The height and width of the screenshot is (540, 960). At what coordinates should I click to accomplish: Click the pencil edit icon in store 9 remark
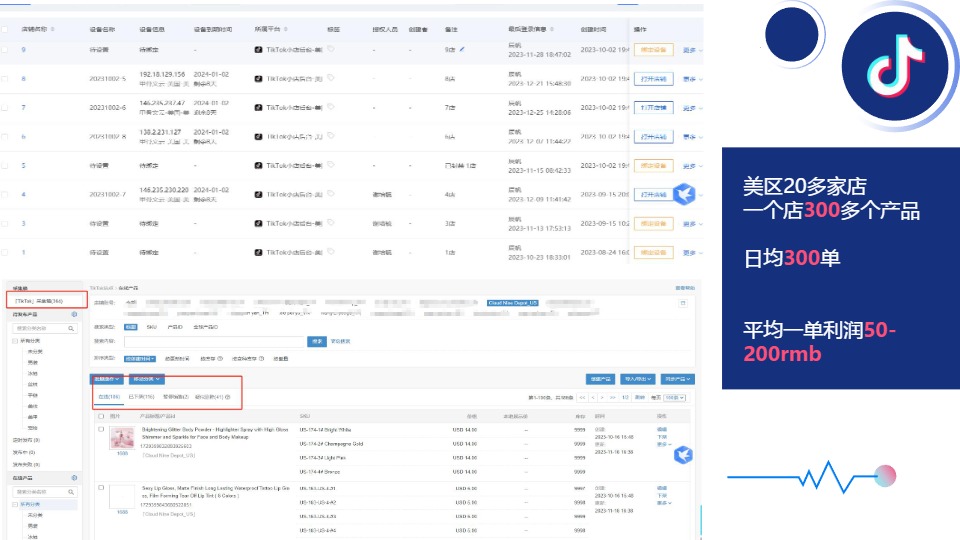(462, 50)
